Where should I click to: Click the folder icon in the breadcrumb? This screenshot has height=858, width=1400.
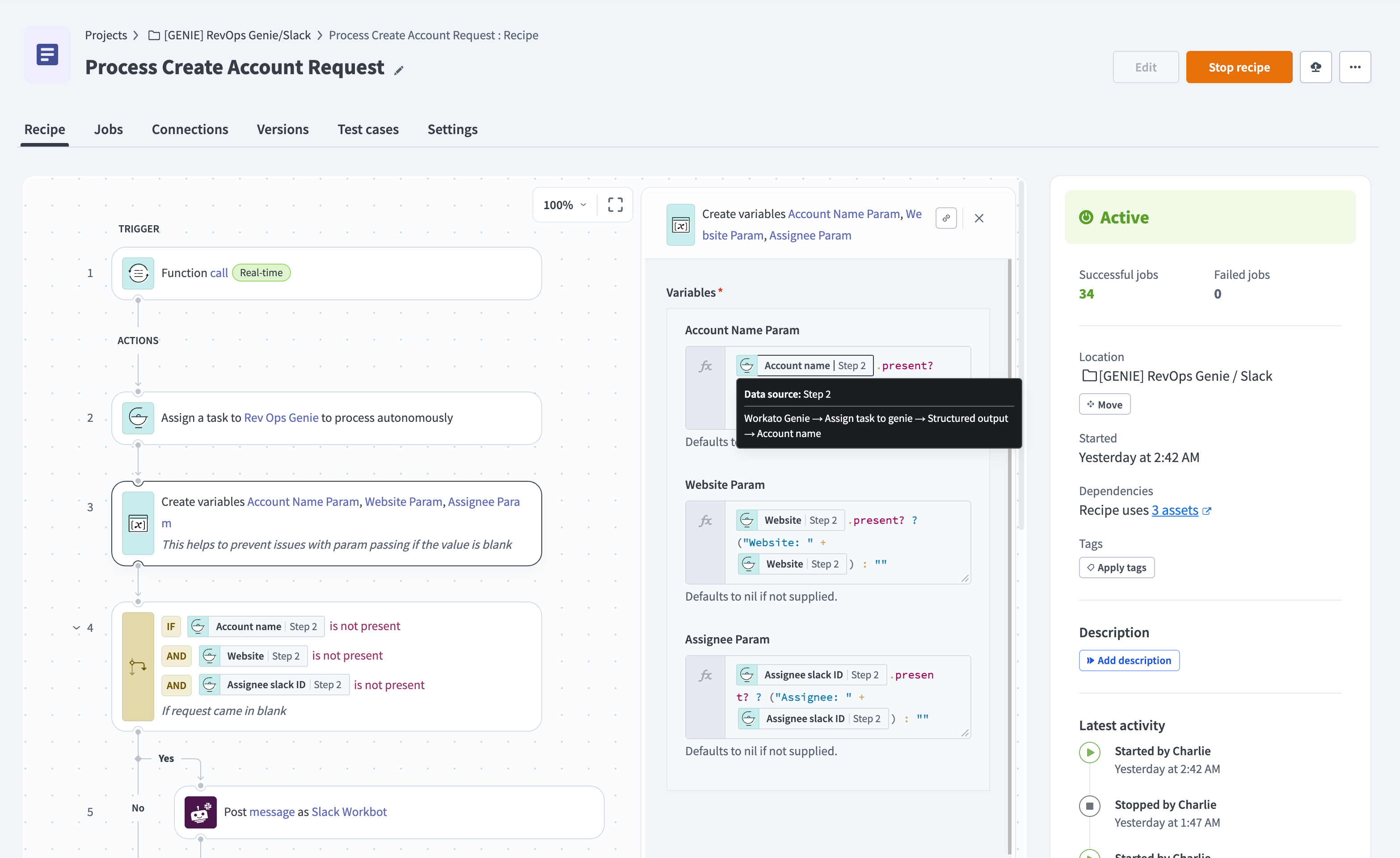(x=153, y=35)
